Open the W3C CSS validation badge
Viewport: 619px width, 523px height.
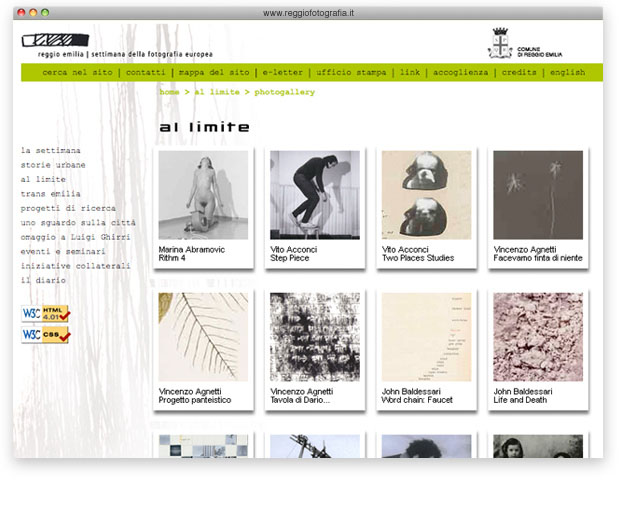[x=45, y=335]
